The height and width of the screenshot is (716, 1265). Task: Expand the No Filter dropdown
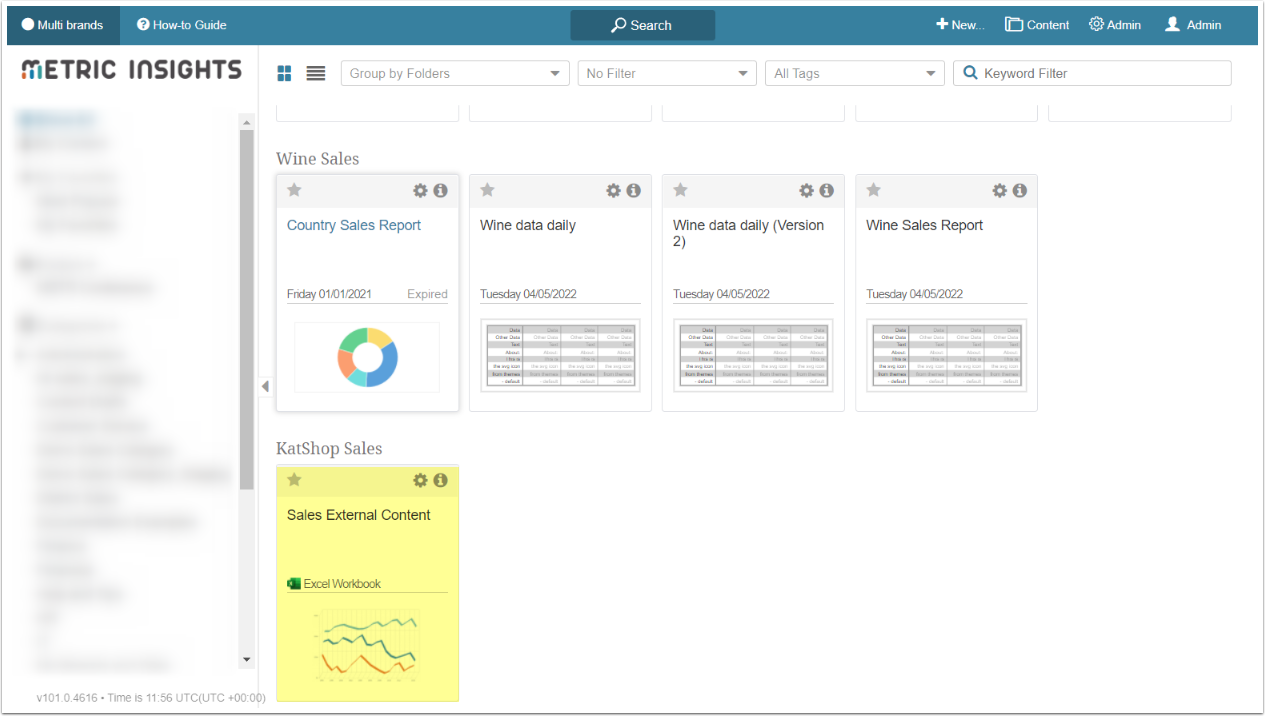click(667, 73)
